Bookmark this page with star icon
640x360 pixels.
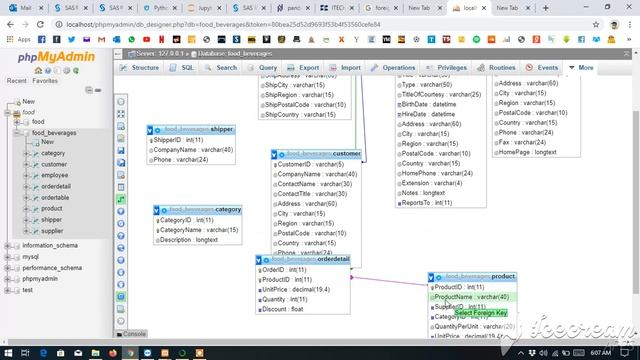(x=596, y=24)
